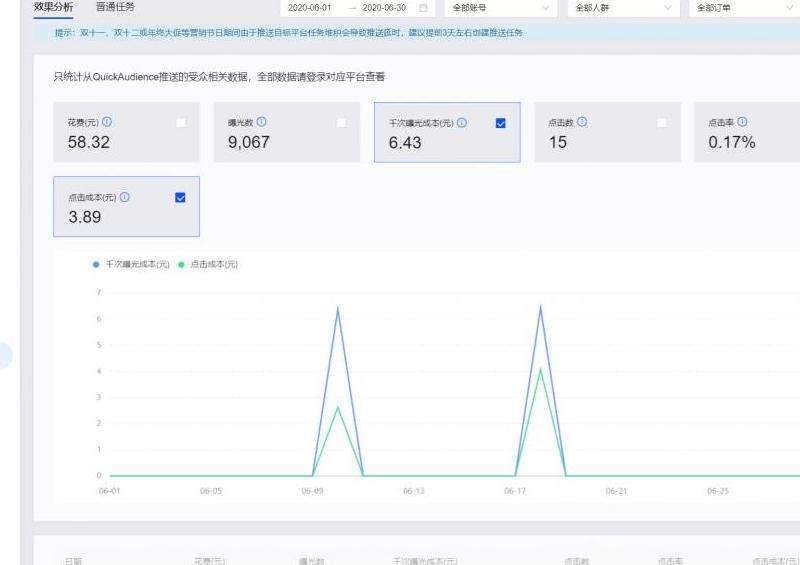
Task: Click info icon beside 千次曝光成本(元)
Action: click(x=461, y=123)
